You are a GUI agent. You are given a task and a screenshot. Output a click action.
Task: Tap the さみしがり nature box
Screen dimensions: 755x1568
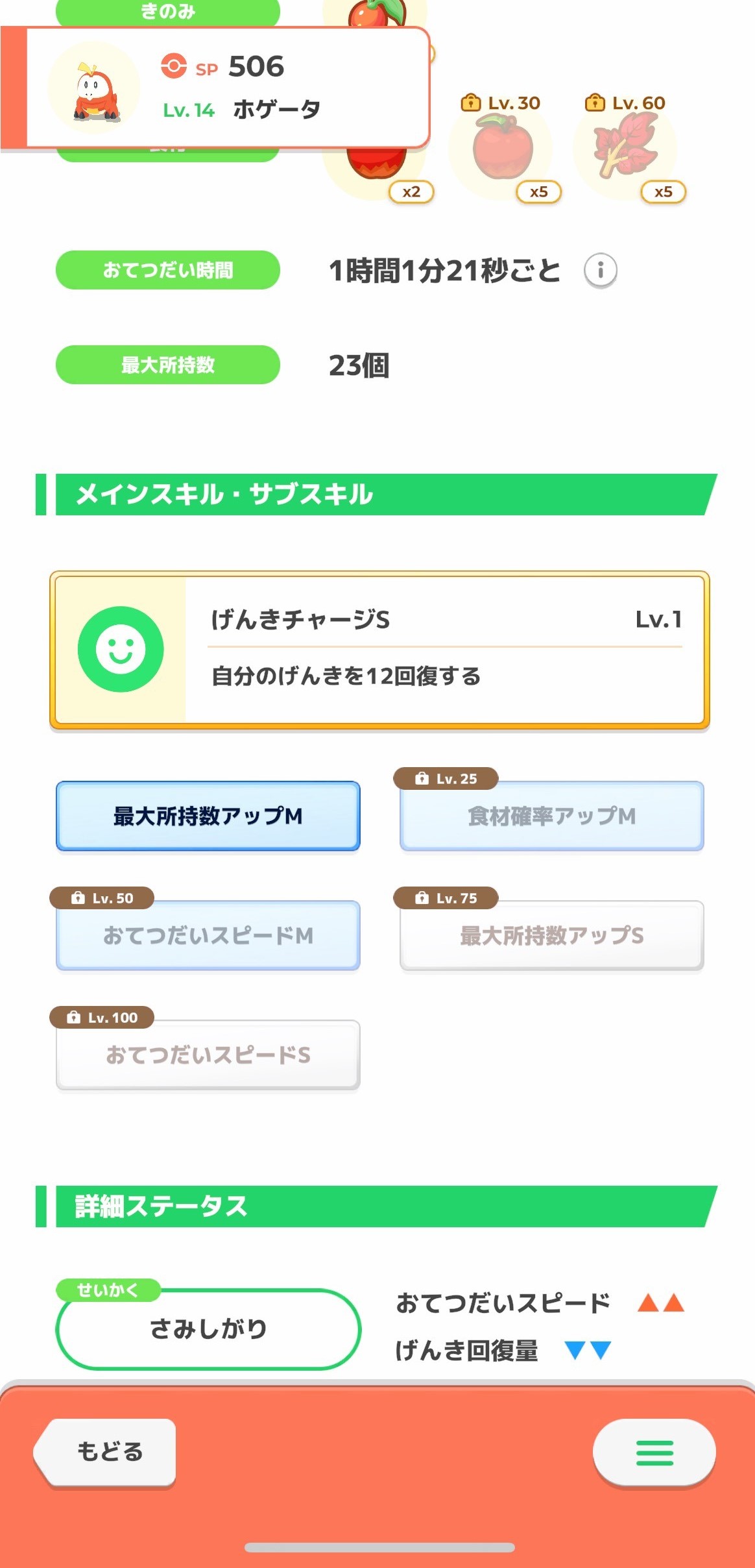pyautogui.click(x=208, y=1329)
